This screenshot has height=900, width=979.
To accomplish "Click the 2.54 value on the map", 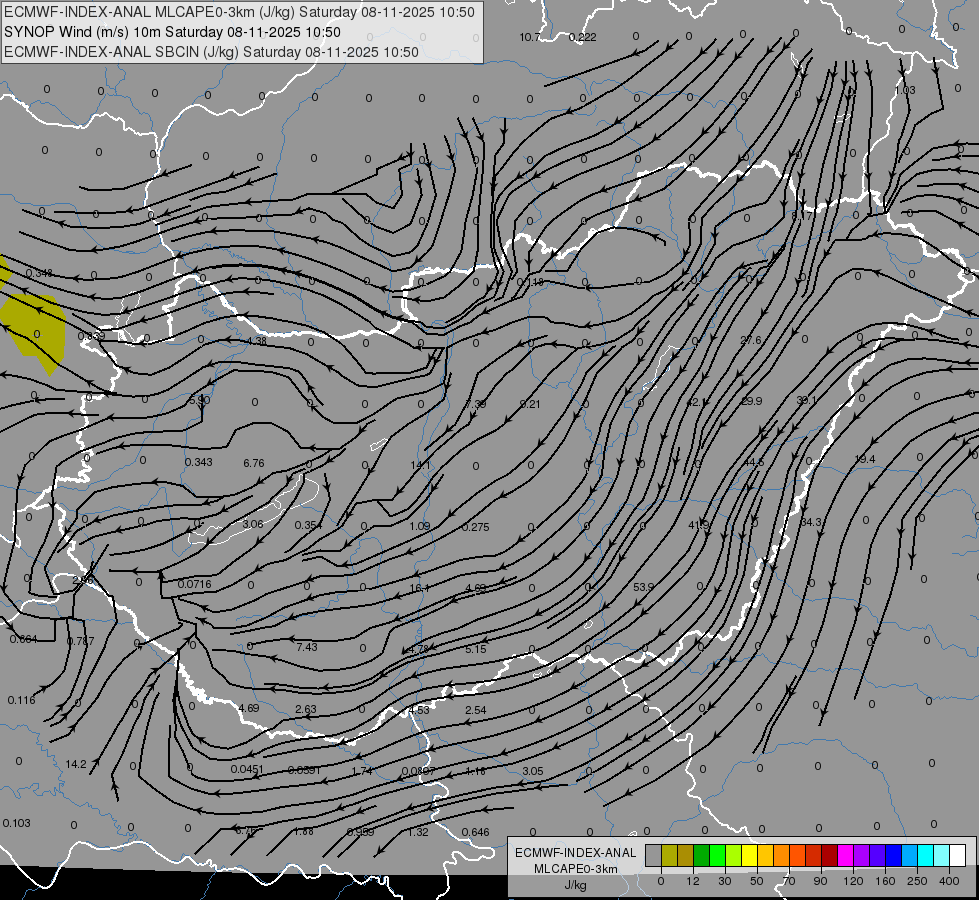I will click(x=476, y=710).
